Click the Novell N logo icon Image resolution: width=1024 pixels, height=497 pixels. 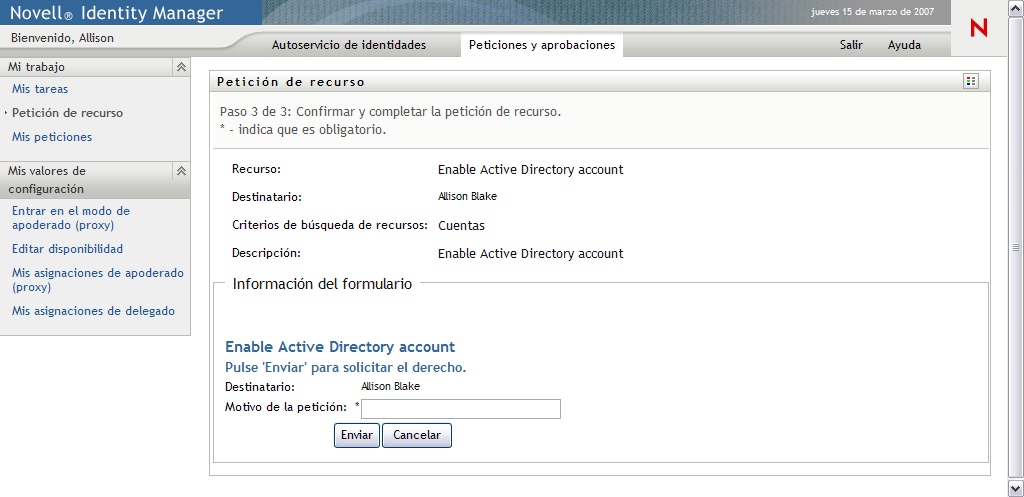click(978, 29)
